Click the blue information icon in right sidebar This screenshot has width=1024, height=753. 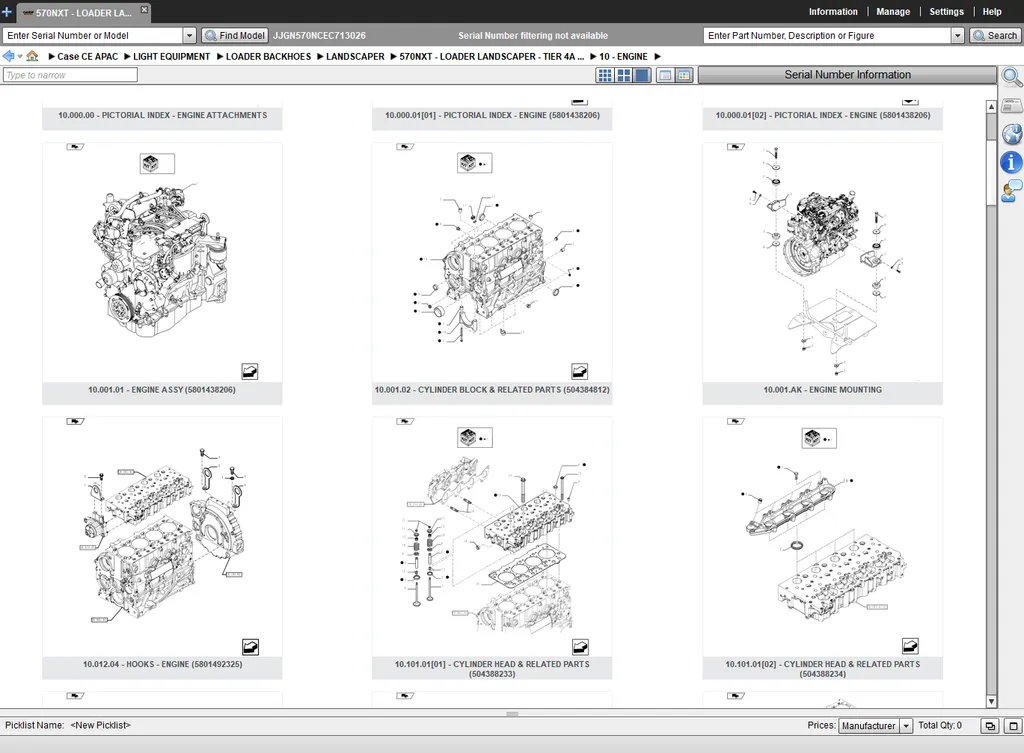pyautogui.click(x=1012, y=162)
